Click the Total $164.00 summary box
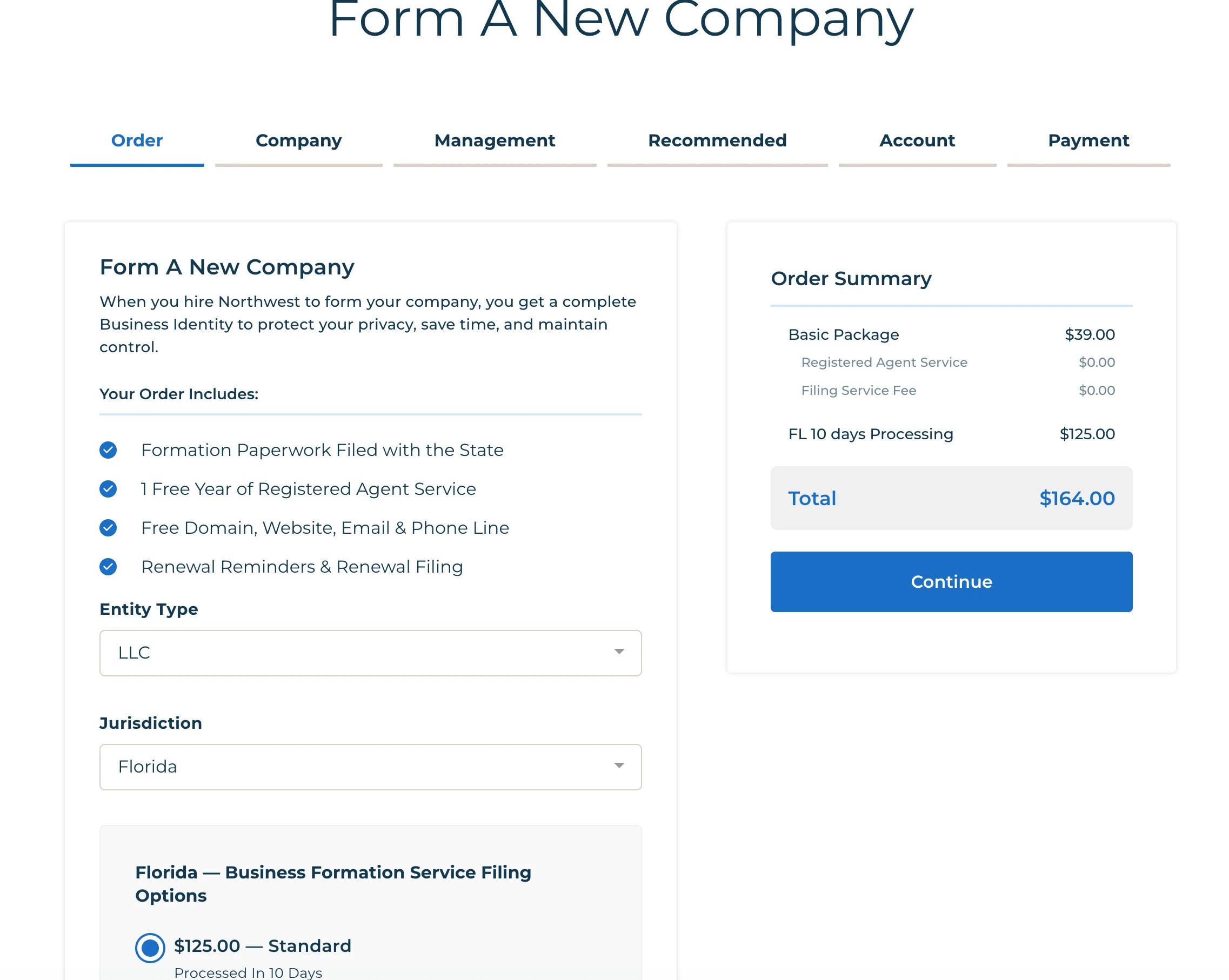Viewport: 1229px width, 980px height. pos(951,499)
